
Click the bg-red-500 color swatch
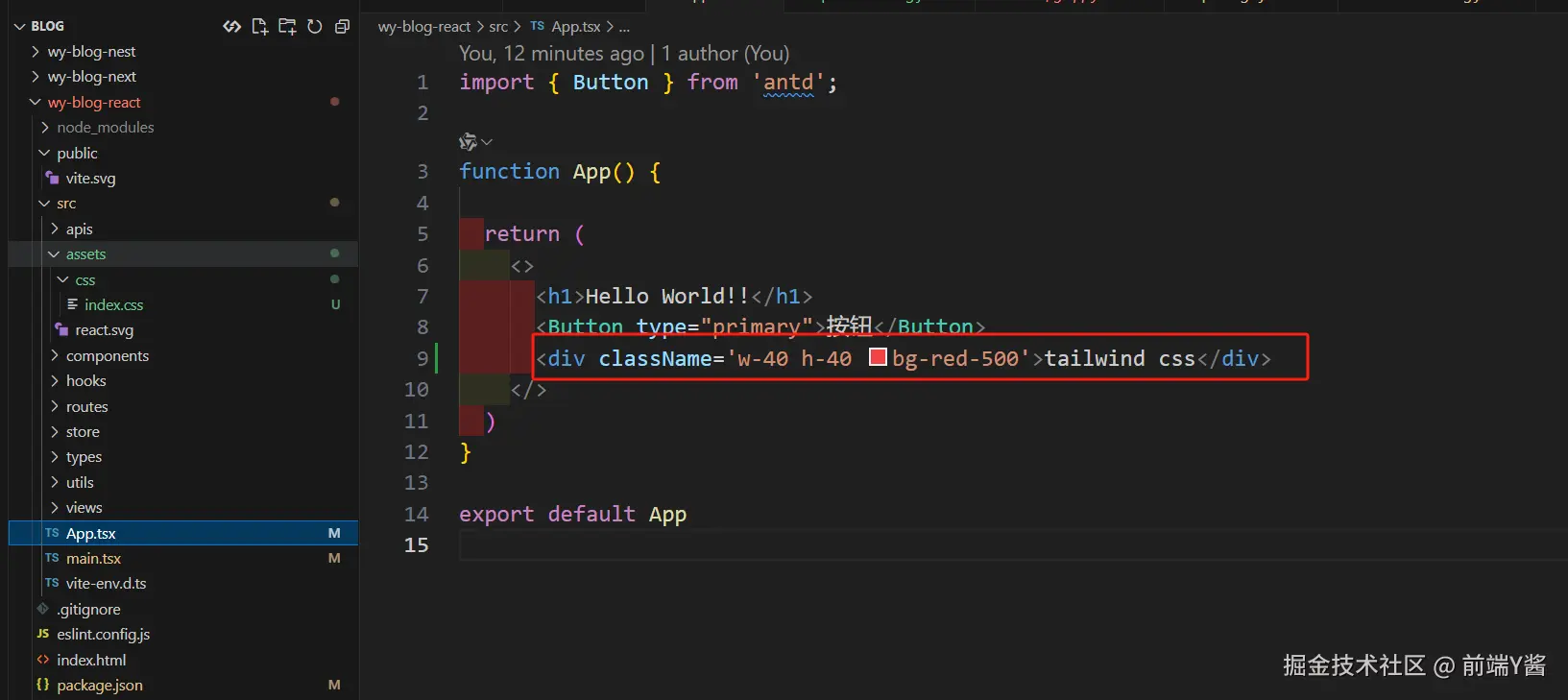(x=878, y=357)
